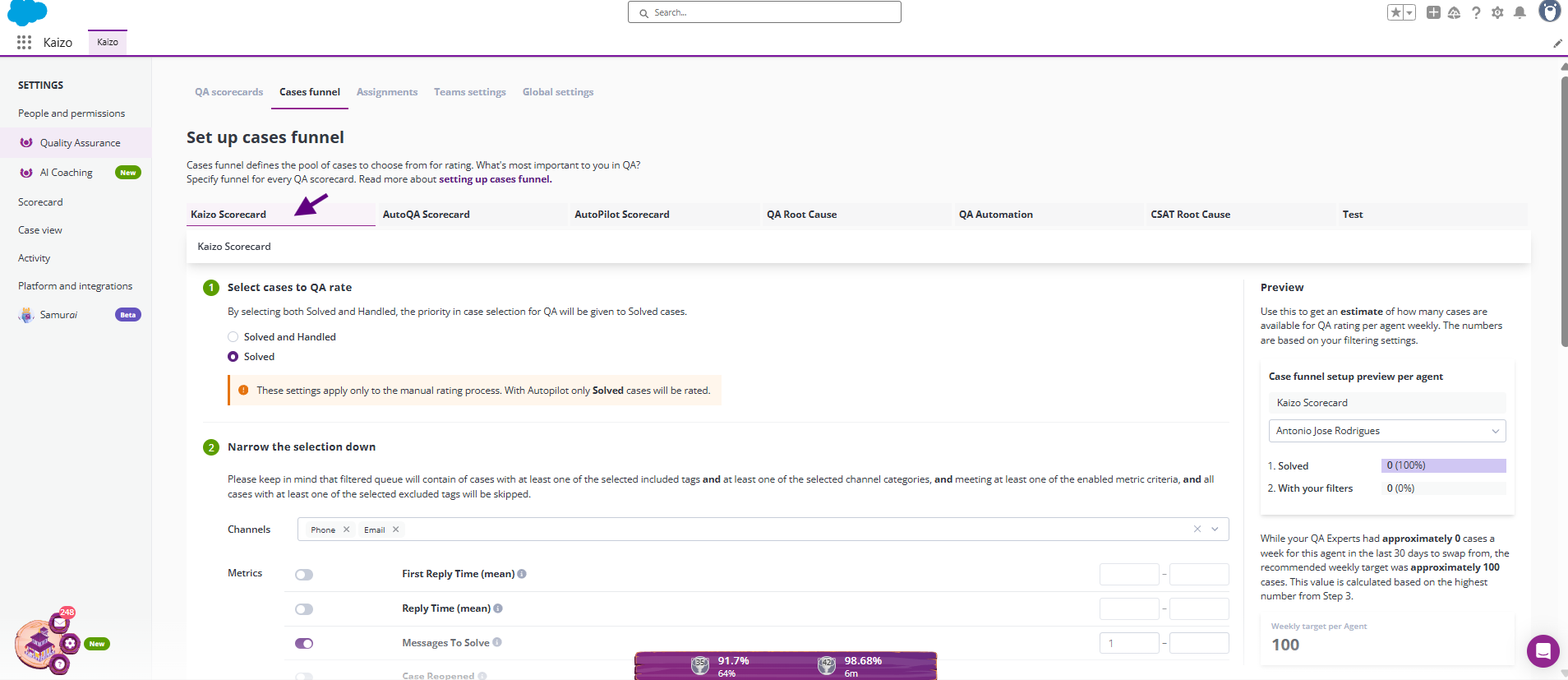1568x680 pixels.
Task: Select the Kaizo Scorecard funnel tab
Action: (x=281, y=215)
